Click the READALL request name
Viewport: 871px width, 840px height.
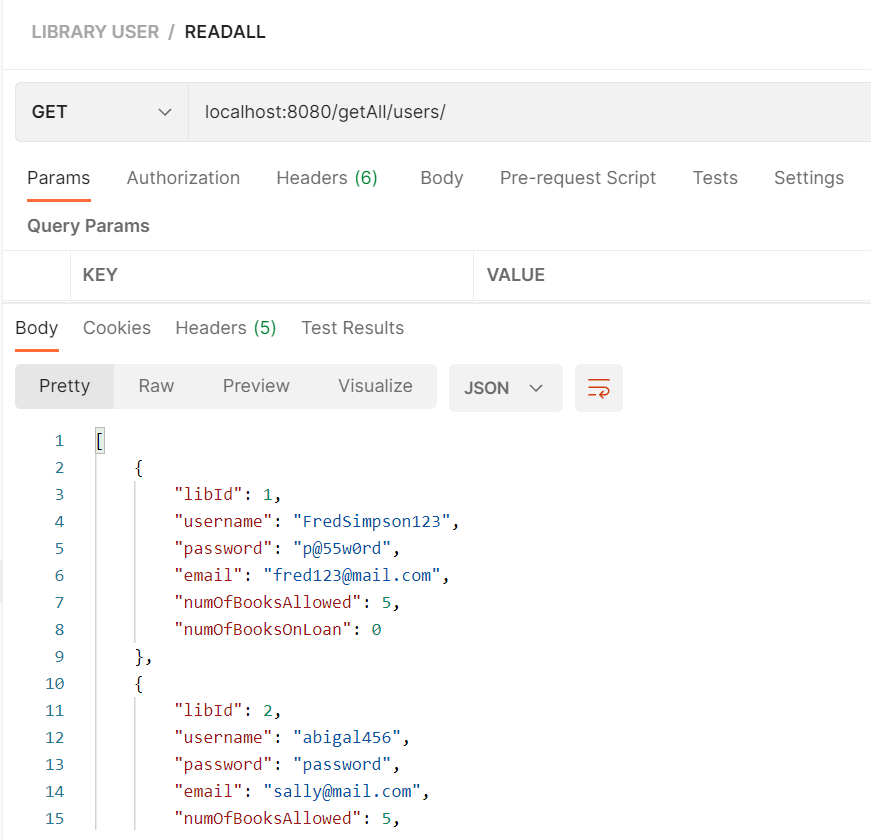tap(225, 32)
